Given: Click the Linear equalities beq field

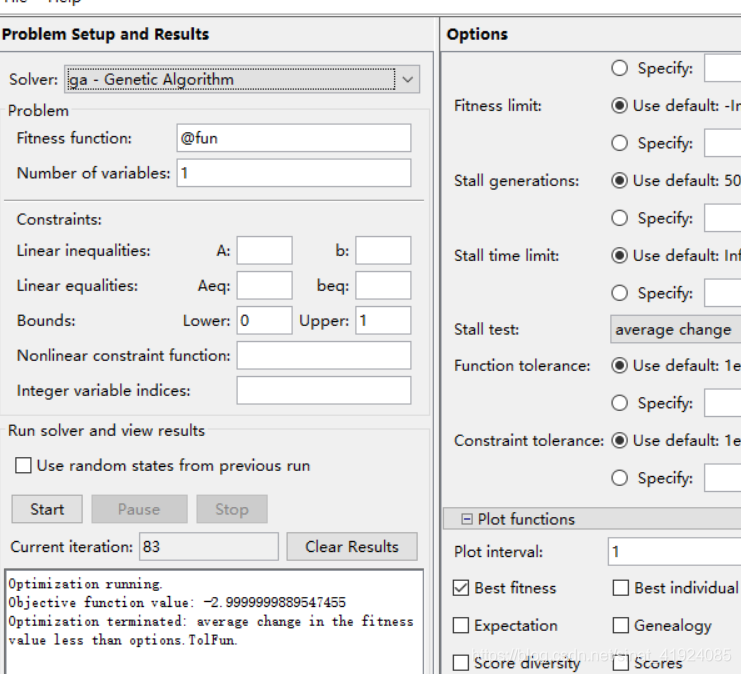Looking at the screenshot, I should tap(383, 285).
